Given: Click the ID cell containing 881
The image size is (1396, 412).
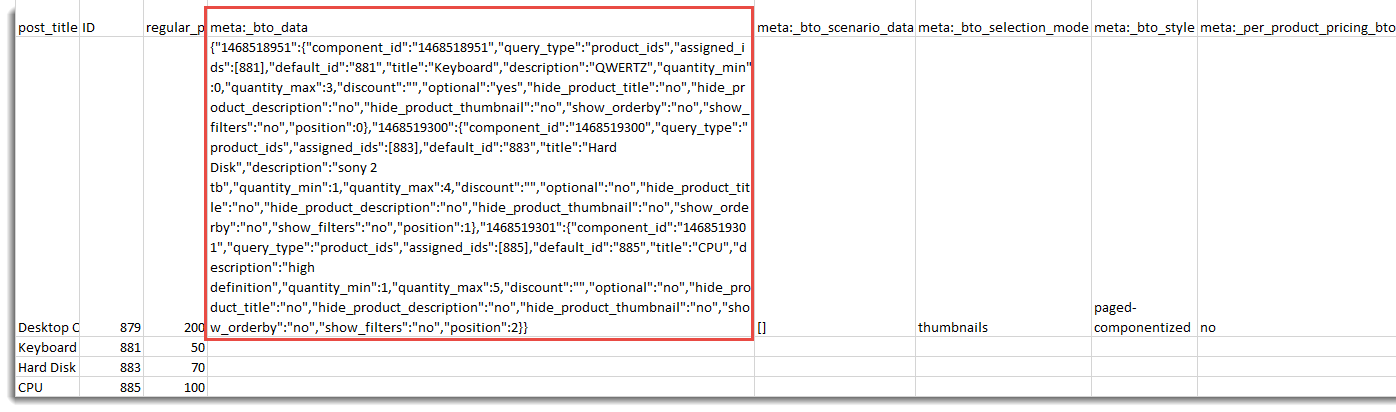Looking at the screenshot, I should click(x=112, y=347).
